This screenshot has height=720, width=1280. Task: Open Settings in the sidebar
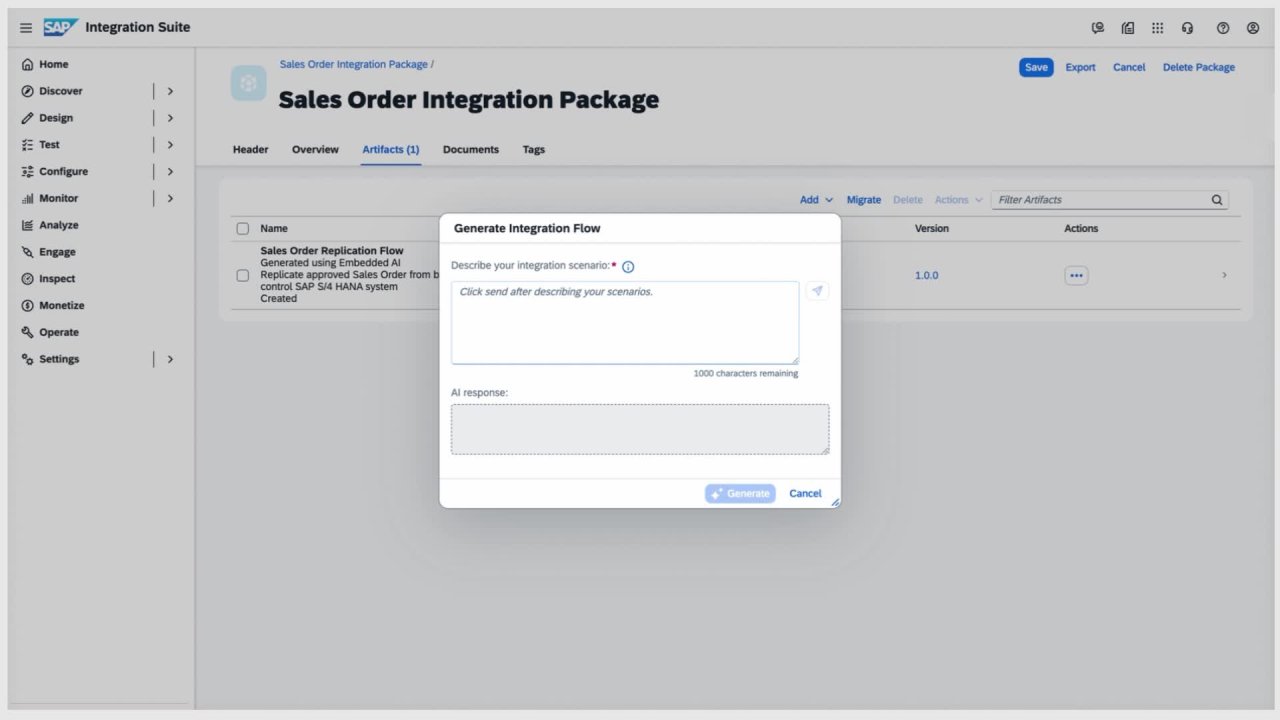click(59, 359)
